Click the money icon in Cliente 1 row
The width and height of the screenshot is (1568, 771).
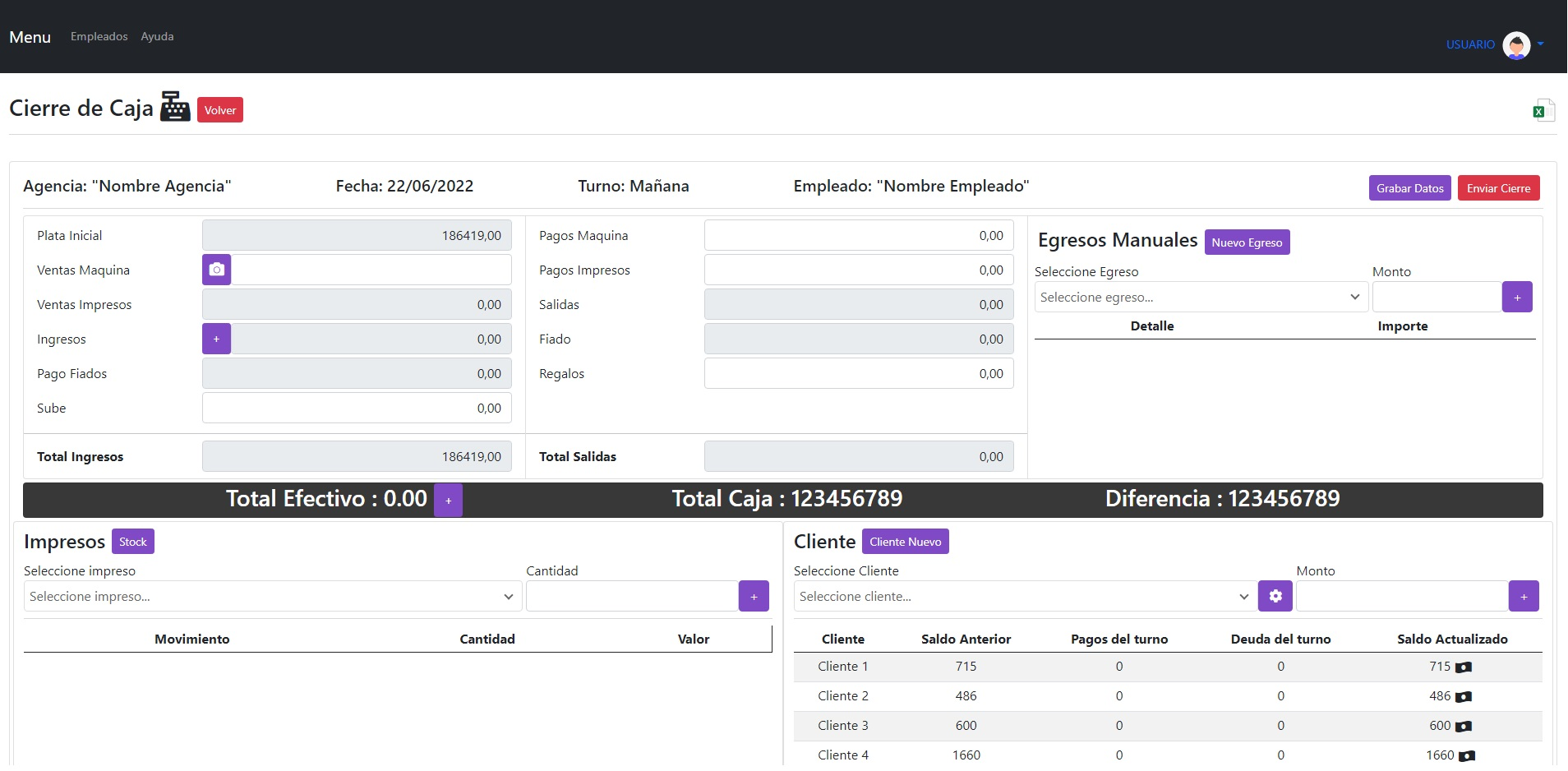pos(1463,667)
